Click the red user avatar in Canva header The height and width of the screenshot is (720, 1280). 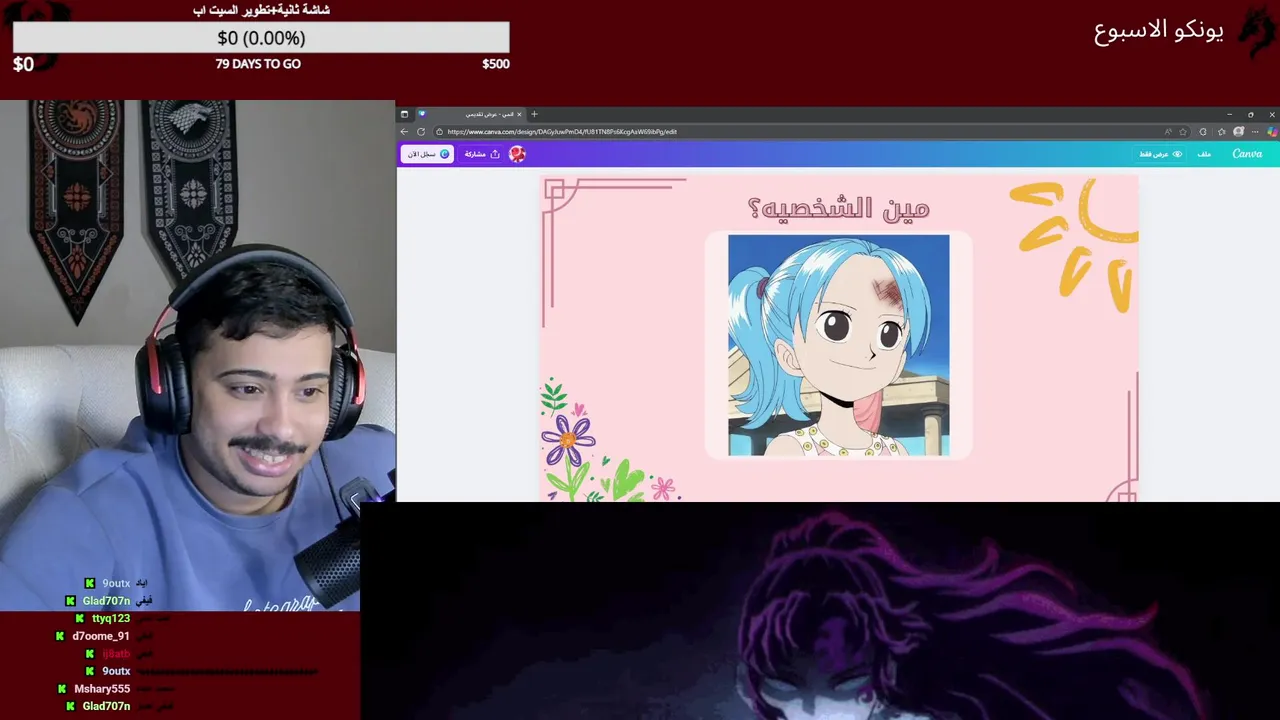(x=517, y=154)
